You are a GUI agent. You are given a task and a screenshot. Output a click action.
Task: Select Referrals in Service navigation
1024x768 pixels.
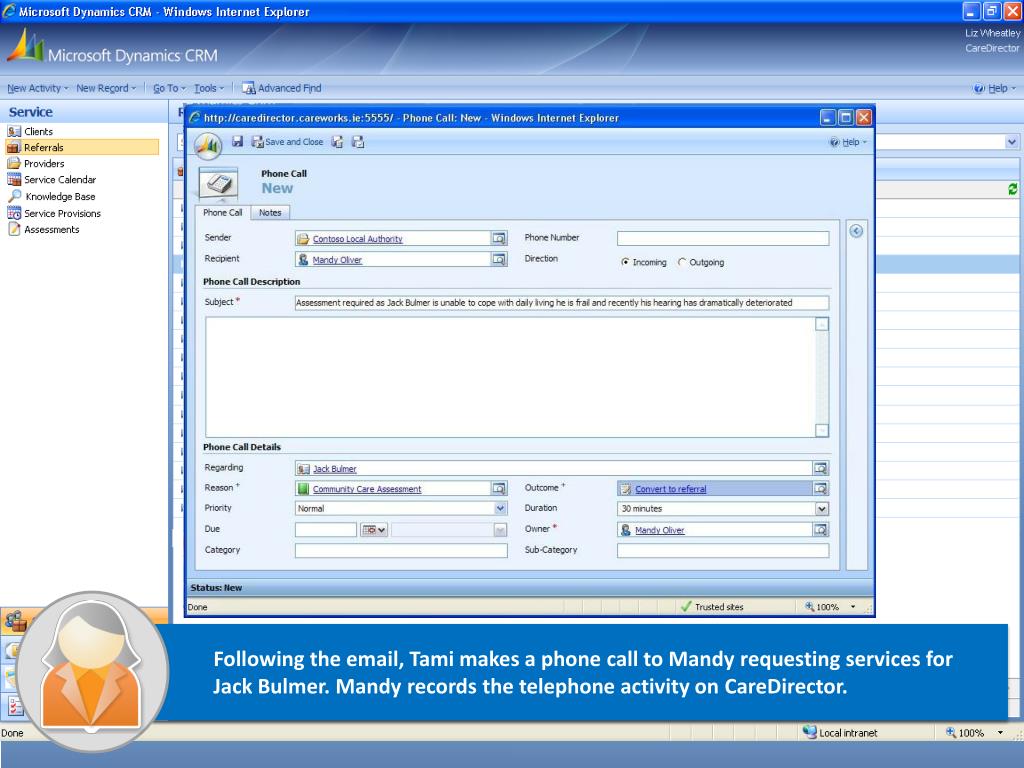click(82, 148)
